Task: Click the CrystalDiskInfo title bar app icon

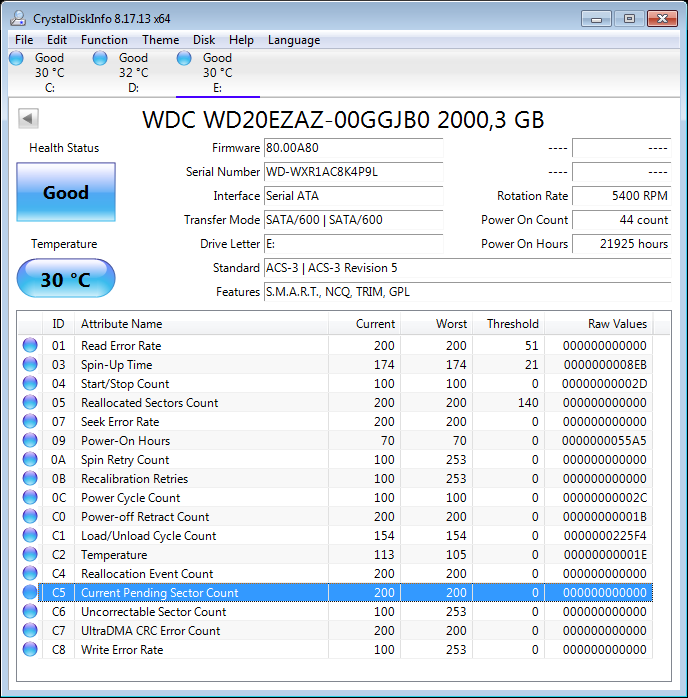Action: [x=18, y=18]
